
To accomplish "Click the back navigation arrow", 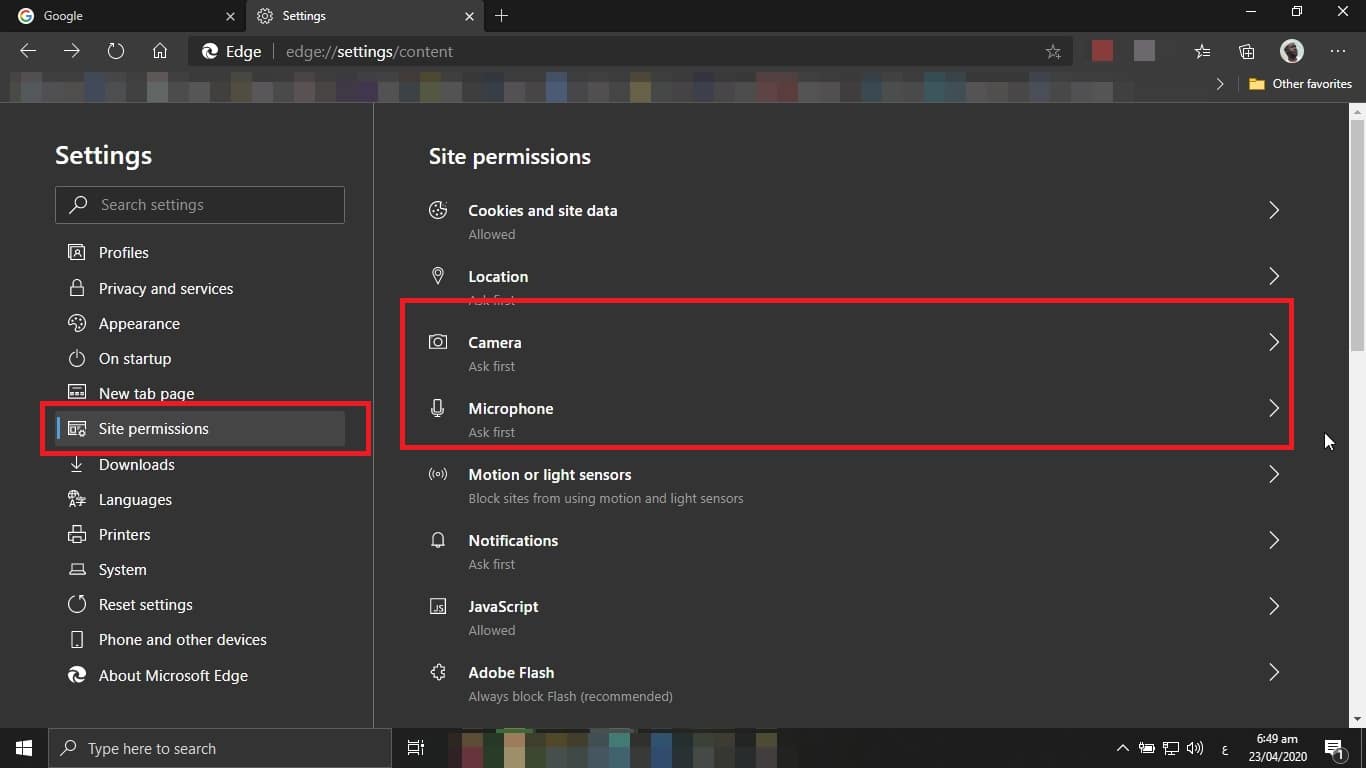I will [28, 51].
